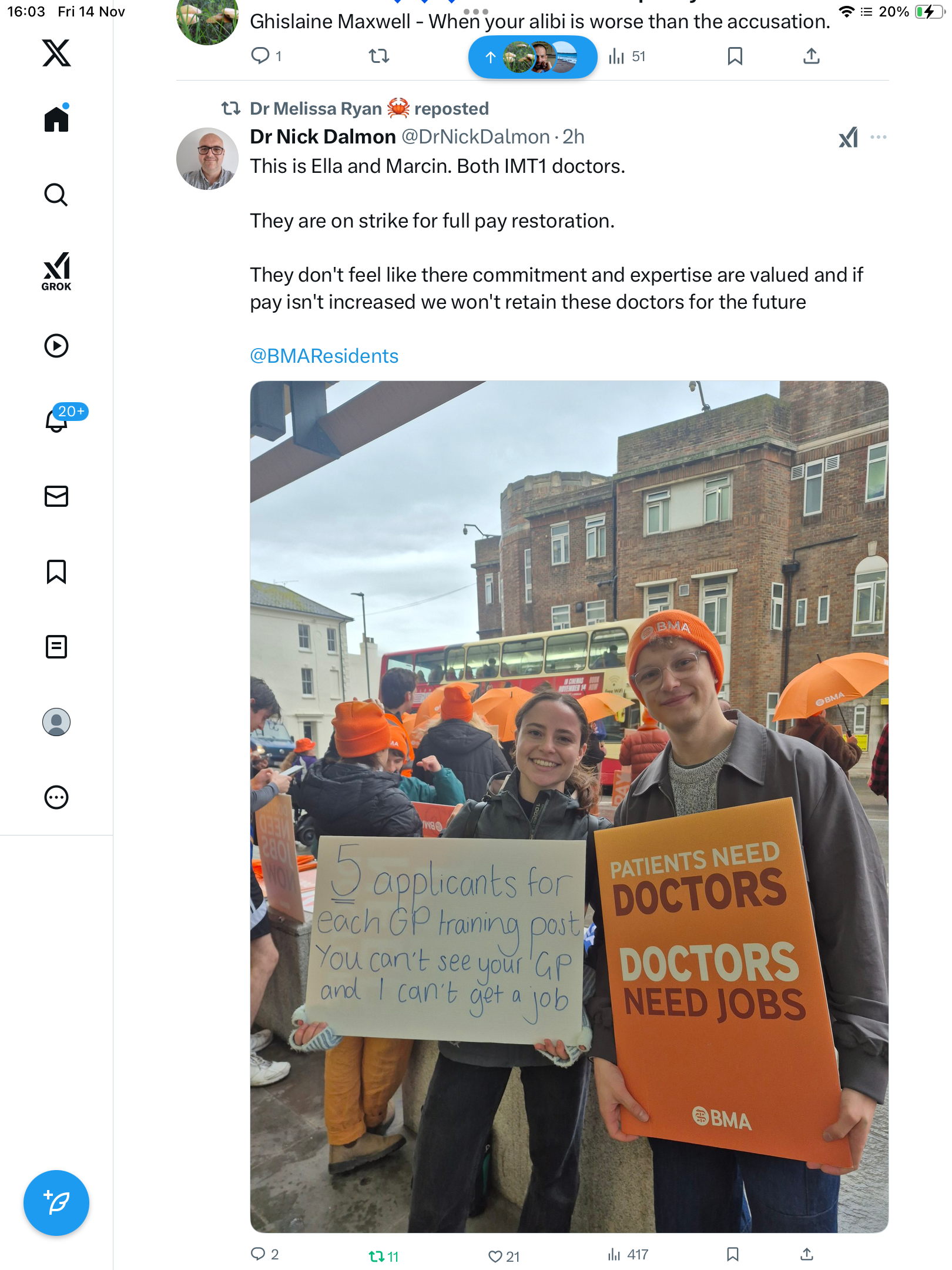Go to the Home timeline

point(56,119)
